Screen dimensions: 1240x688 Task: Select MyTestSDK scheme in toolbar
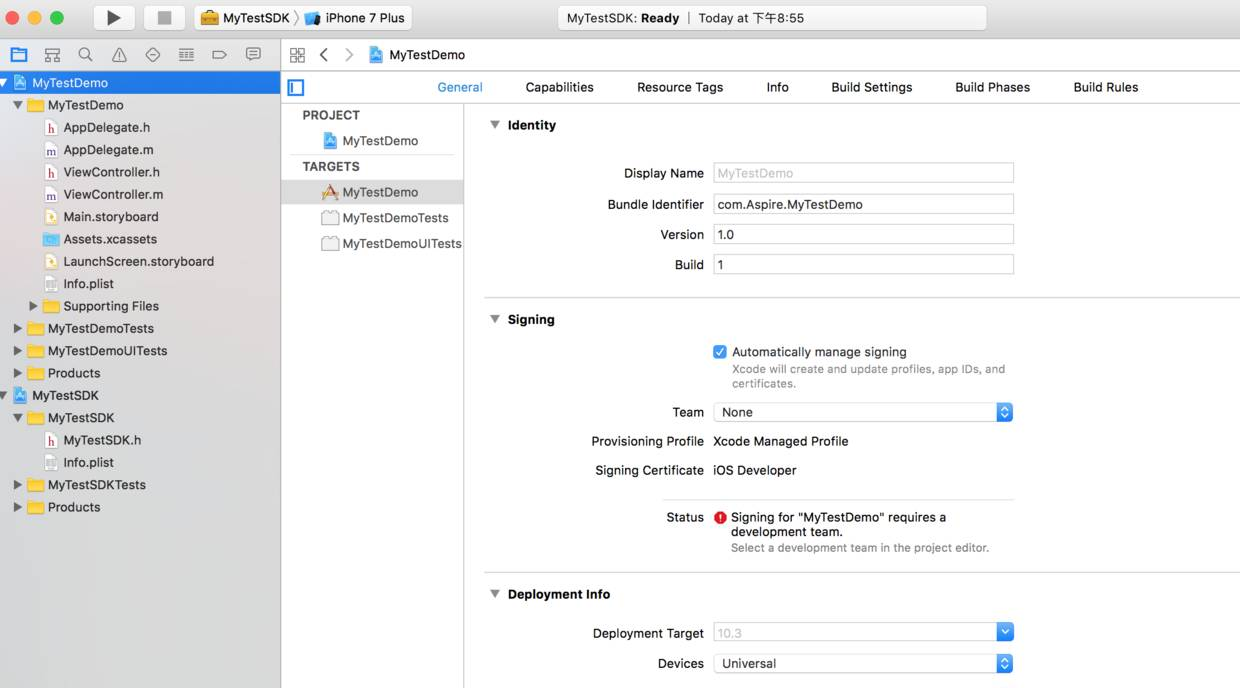tap(246, 18)
